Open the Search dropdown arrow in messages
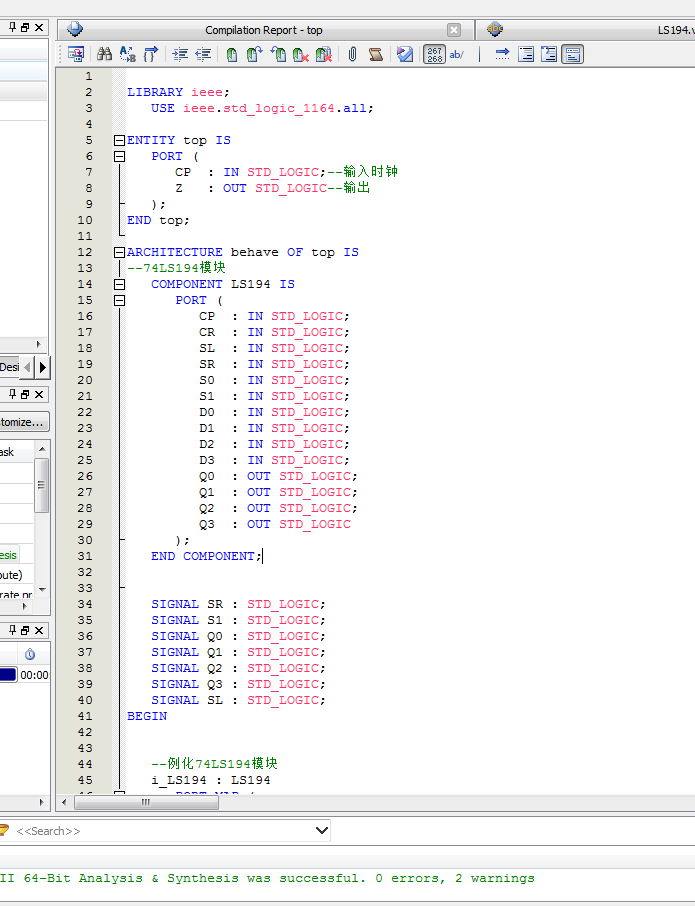The width and height of the screenshot is (695, 906). click(x=322, y=830)
